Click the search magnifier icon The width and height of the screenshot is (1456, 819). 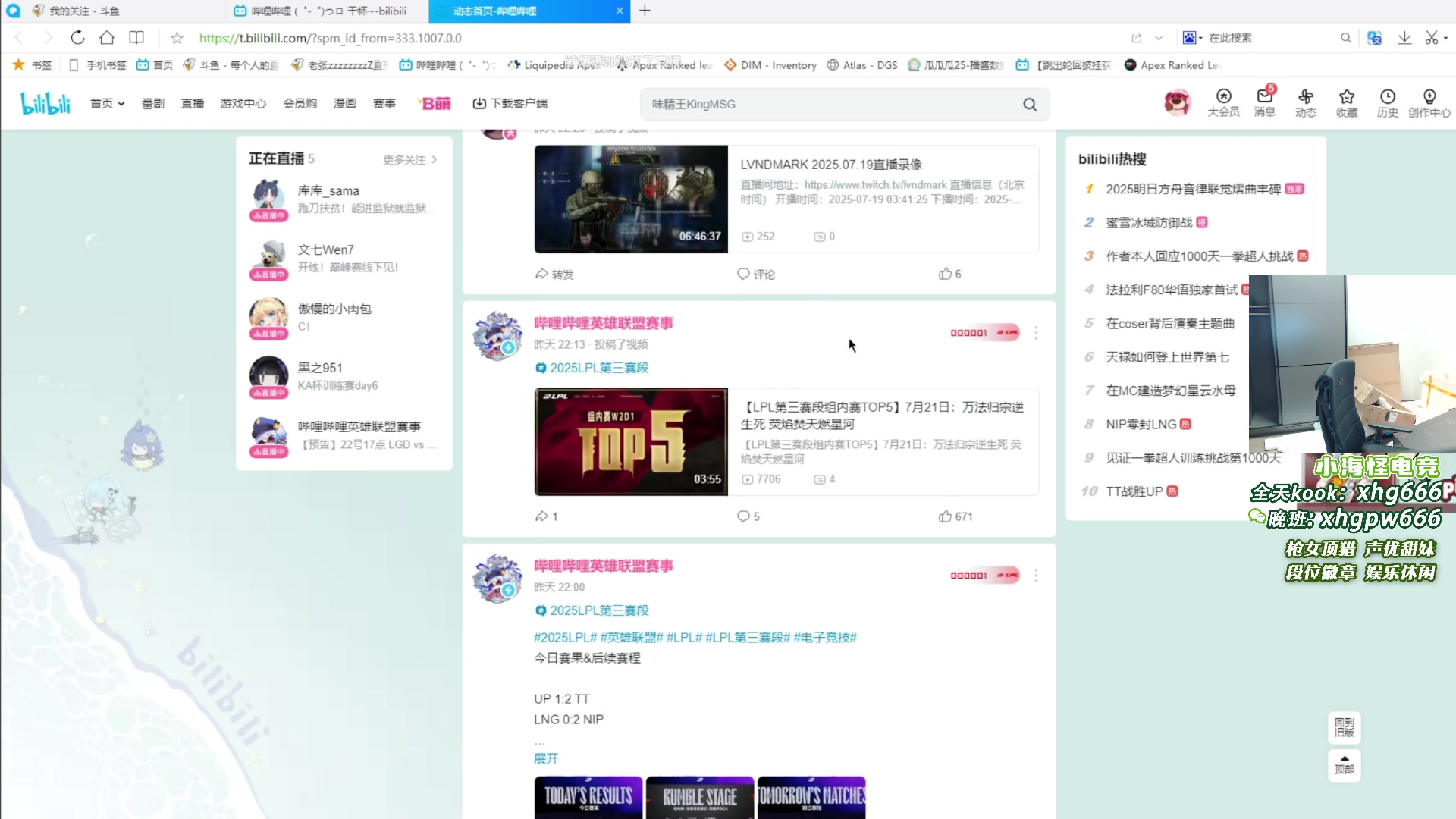coord(1029,105)
